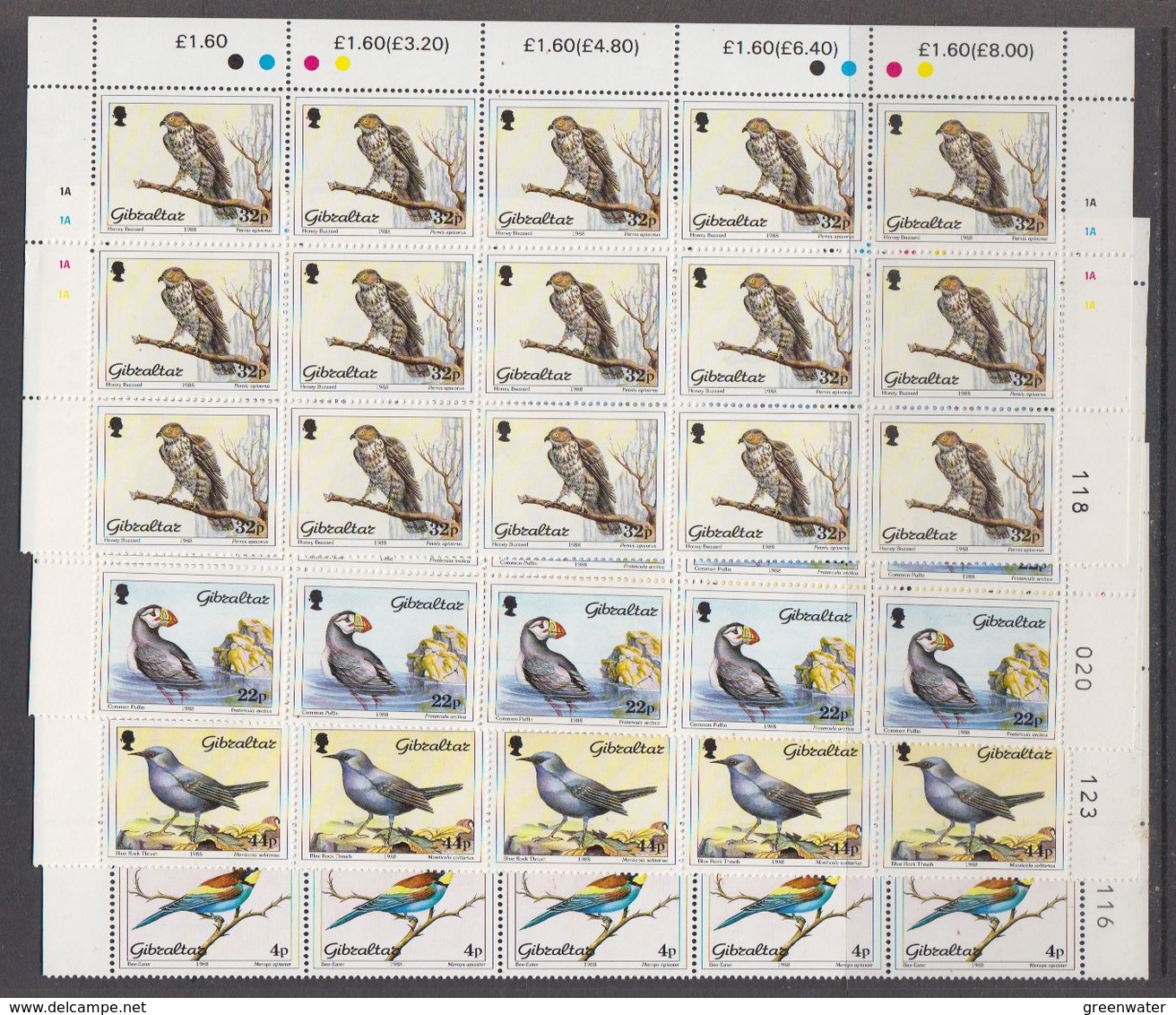Click the '£1.60(£3.20)' margin total
1176x1015 pixels.
click(392, 43)
